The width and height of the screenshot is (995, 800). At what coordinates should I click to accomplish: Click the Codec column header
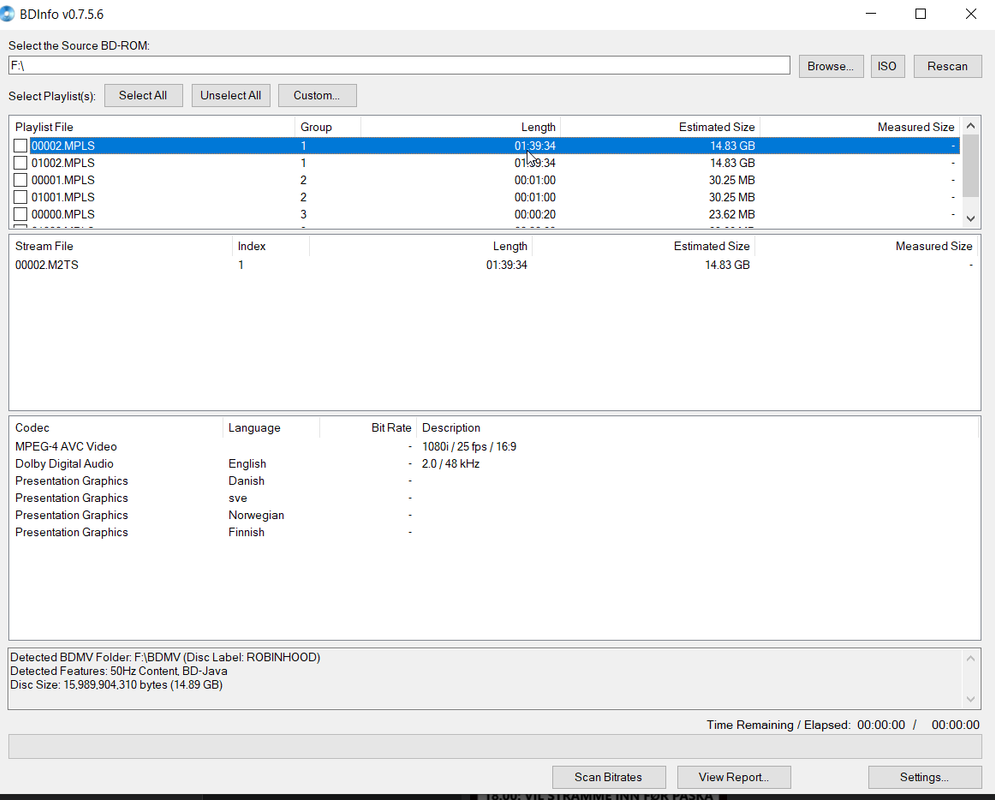(116, 428)
